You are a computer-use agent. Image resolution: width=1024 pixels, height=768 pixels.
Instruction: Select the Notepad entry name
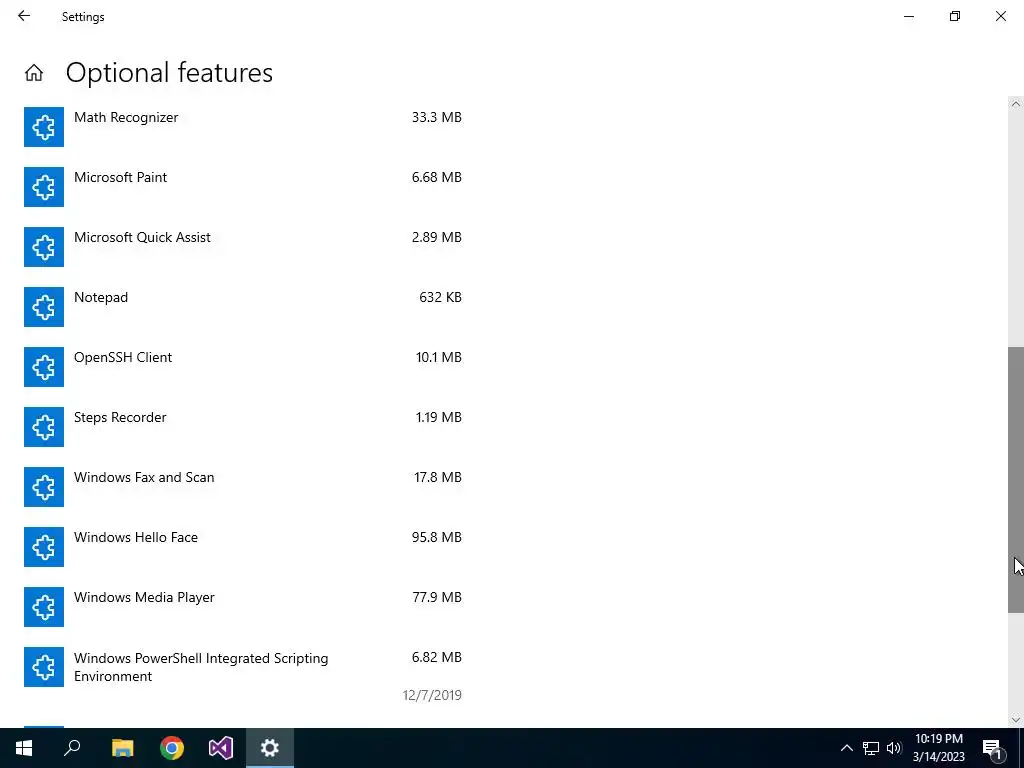pyautogui.click(x=101, y=298)
